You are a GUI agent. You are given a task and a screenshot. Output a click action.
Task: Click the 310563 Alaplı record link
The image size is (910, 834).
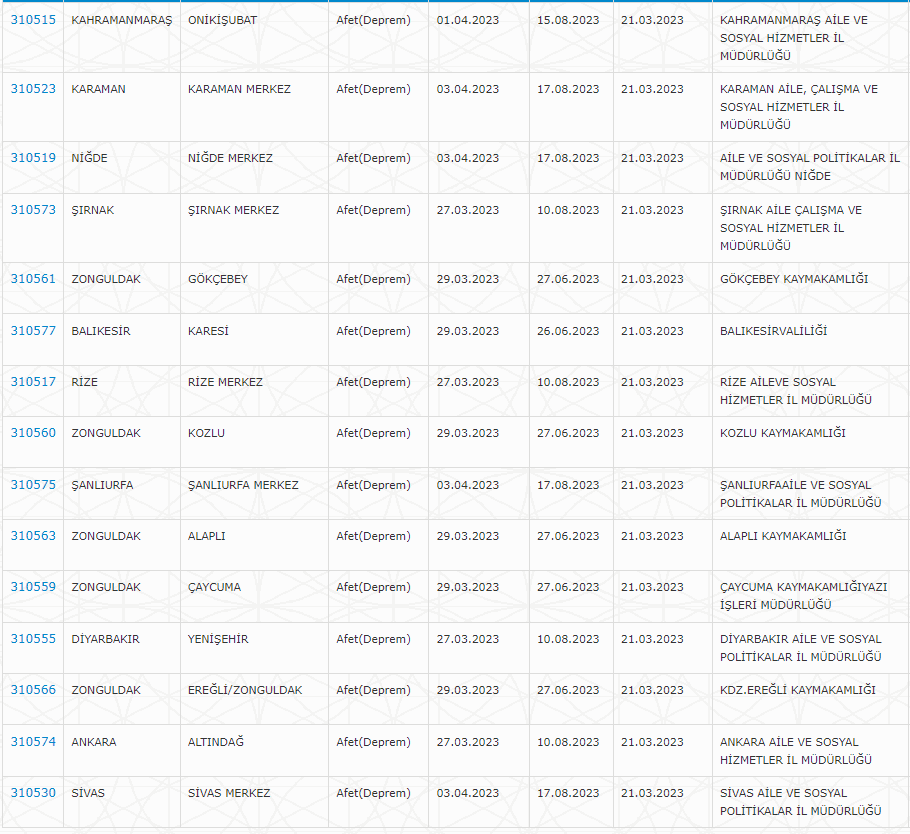[33, 536]
